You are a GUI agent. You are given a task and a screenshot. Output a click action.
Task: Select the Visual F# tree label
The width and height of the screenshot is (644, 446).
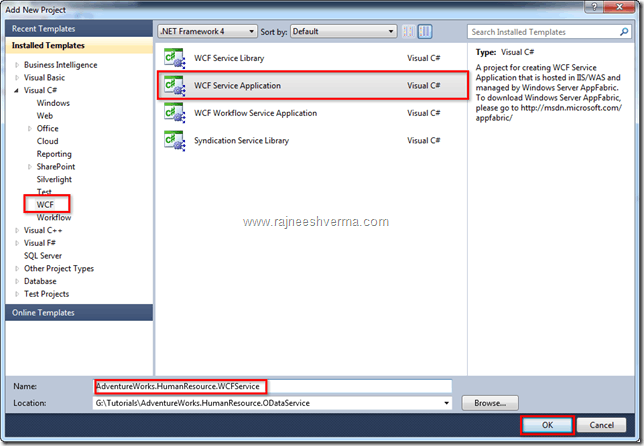pyautogui.click(x=39, y=243)
